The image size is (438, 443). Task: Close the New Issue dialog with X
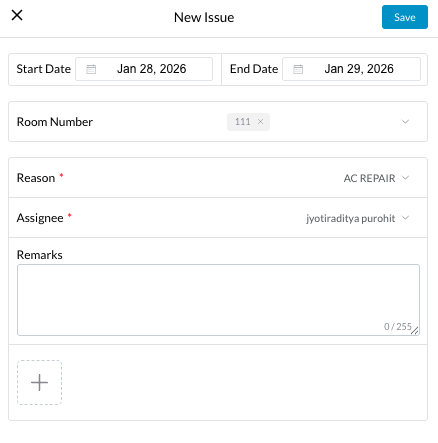17,15
